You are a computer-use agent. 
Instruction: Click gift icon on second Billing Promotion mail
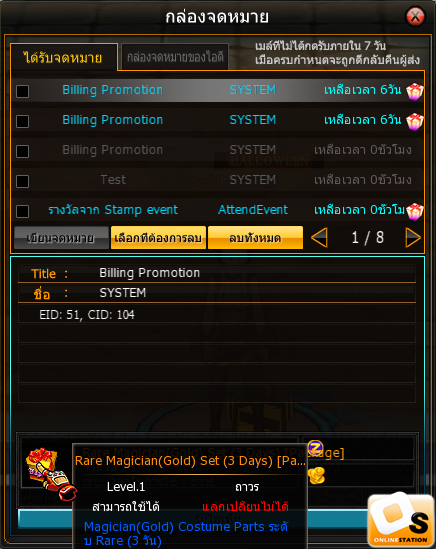pyautogui.click(x=415, y=121)
